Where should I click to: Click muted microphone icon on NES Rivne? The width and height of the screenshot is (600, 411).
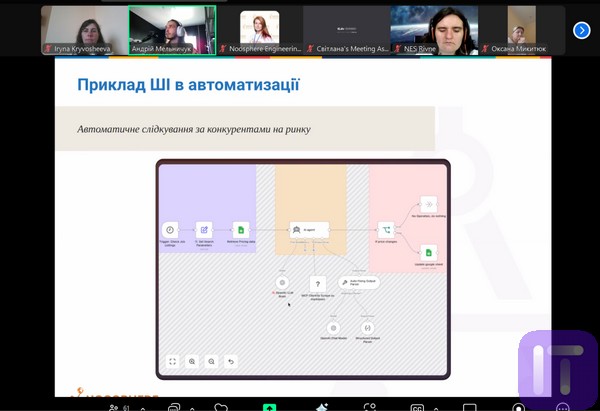tap(398, 49)
